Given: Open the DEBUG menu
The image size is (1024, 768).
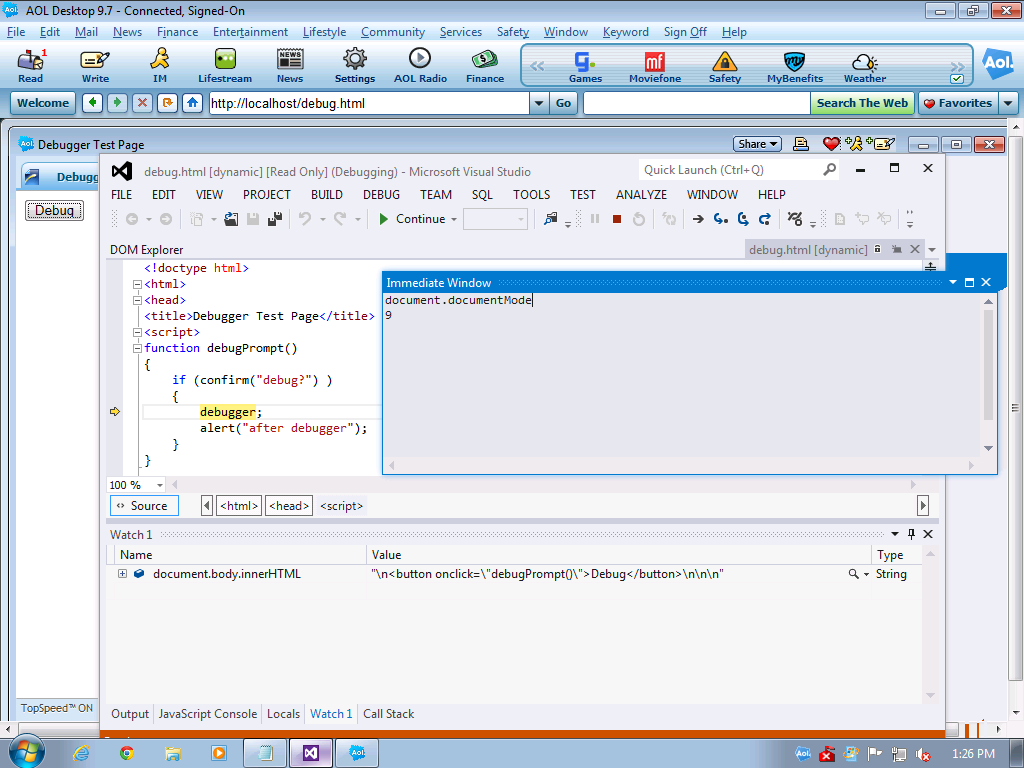Looking at the screenshot, I should point(381,194).
